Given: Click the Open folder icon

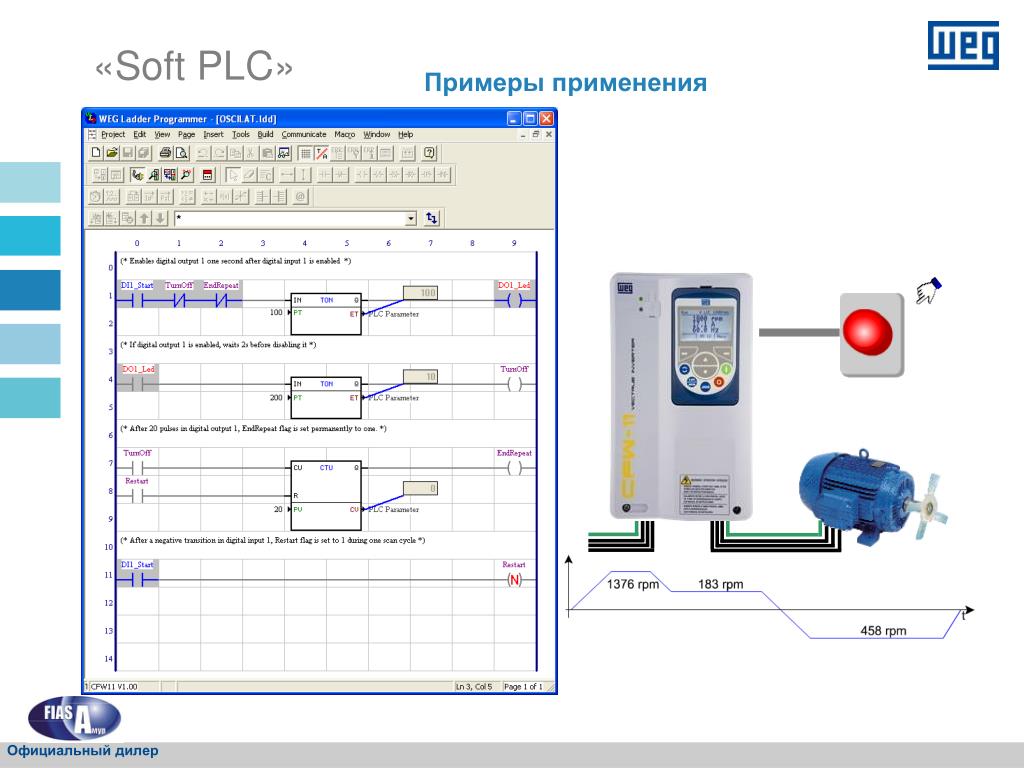Looking at the screenshot, I should coord(112,153).
